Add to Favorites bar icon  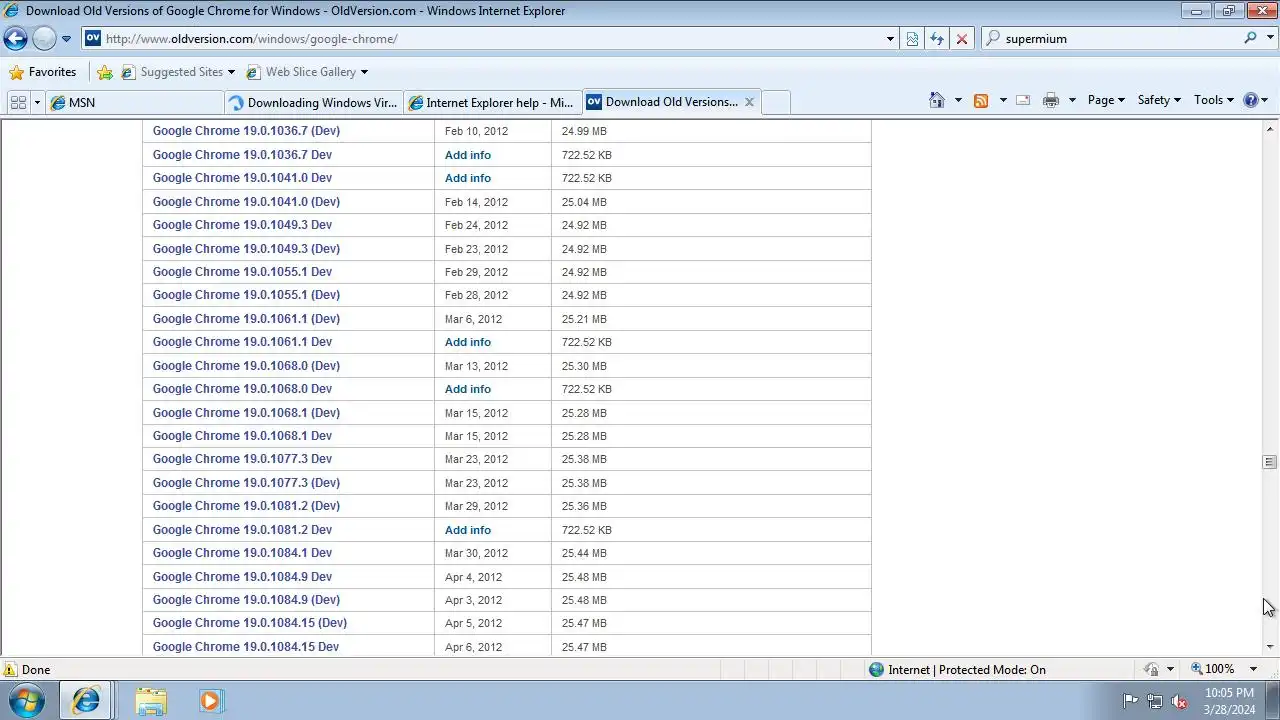(105, 72)
